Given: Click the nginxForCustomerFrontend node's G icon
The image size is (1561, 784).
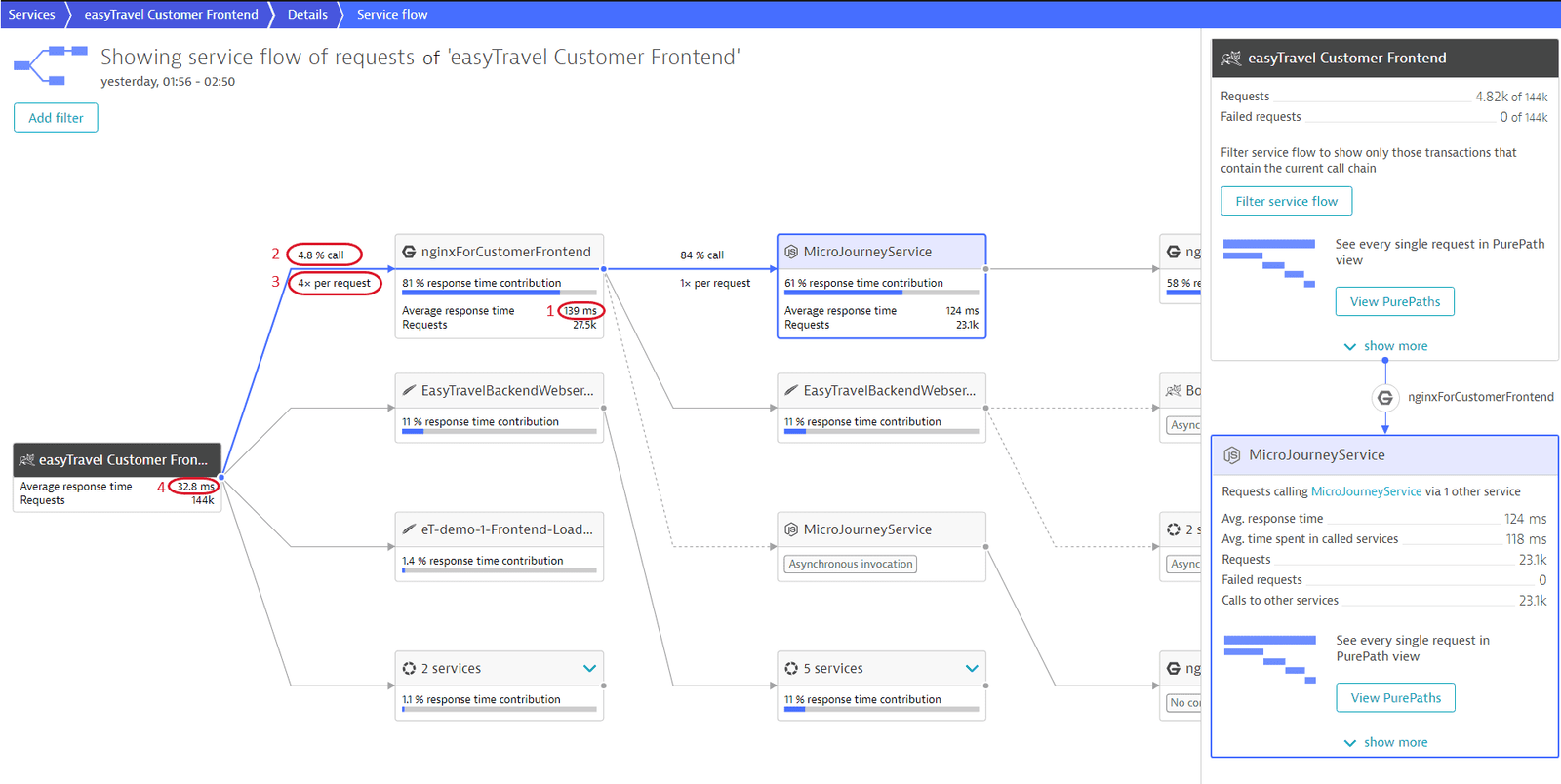Looking at the screenshot, I should coord(409,252).
